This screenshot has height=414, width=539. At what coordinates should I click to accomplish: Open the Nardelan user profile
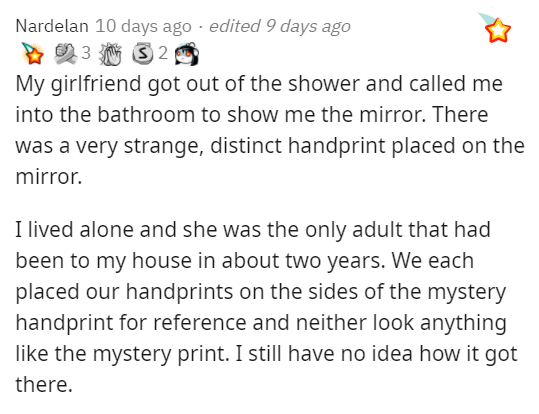pos(52,26)
